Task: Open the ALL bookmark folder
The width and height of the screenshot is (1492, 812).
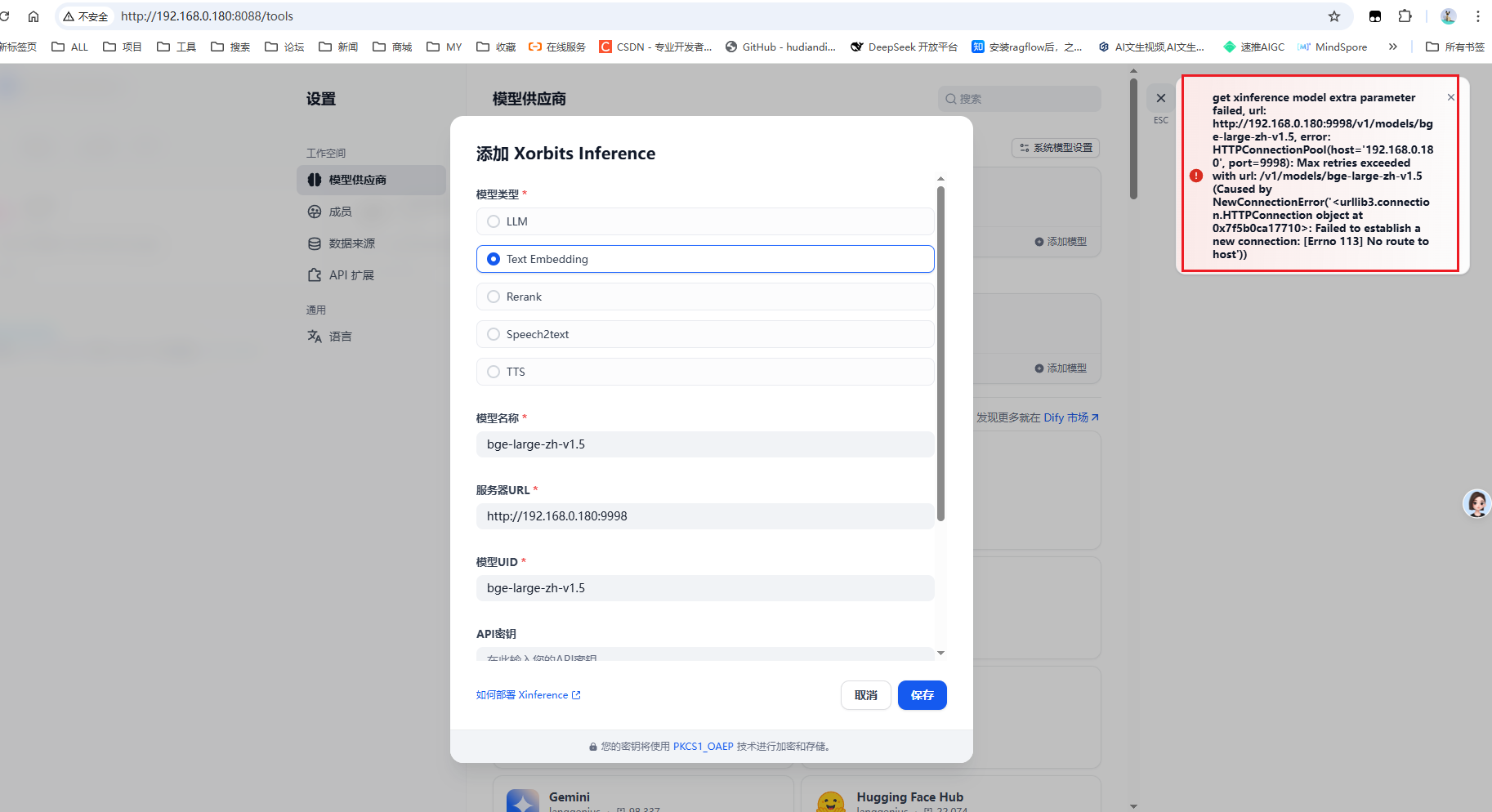Action: pyautogui.click(x=69, y=47)
